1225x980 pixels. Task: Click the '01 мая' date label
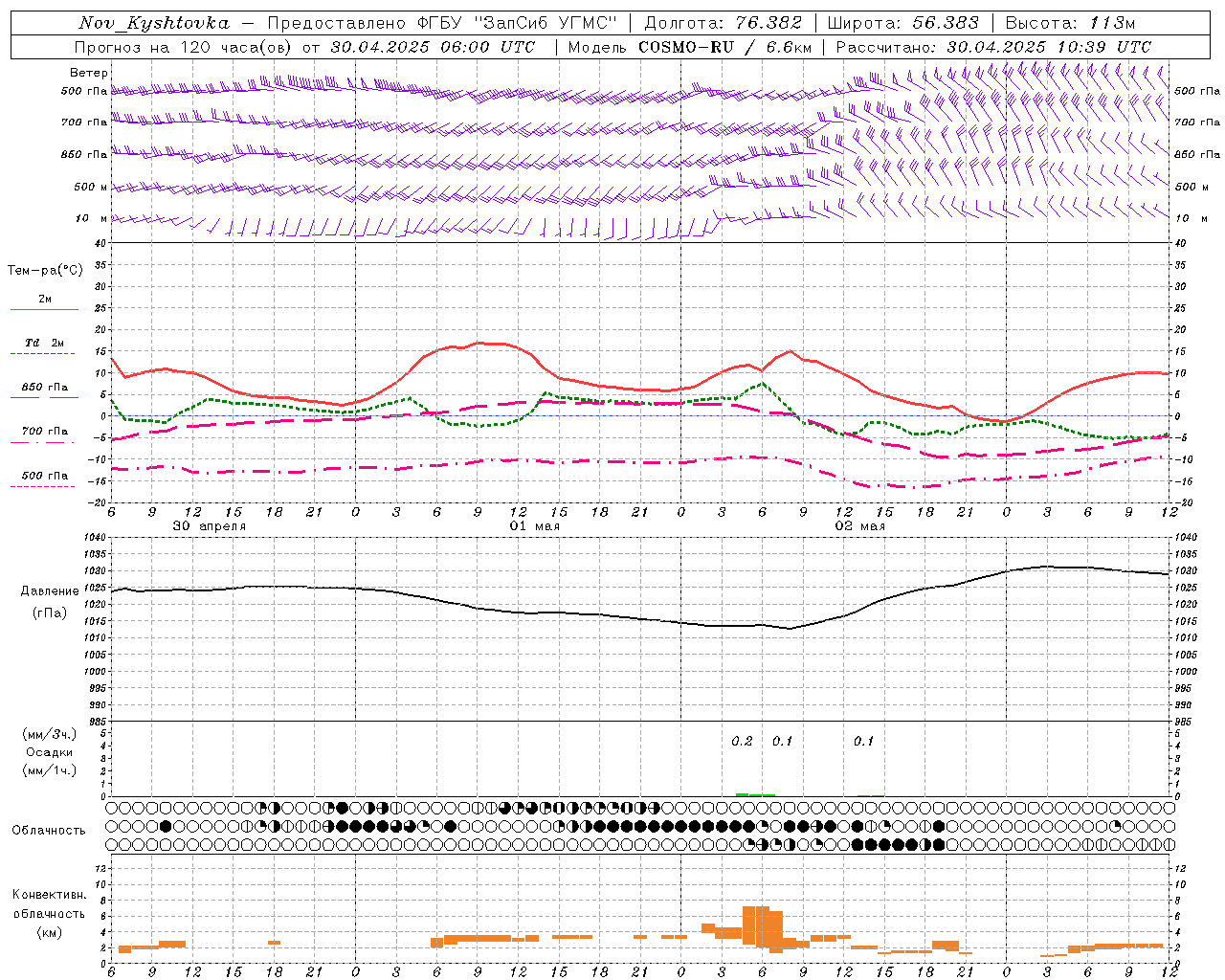coord(534,526)
